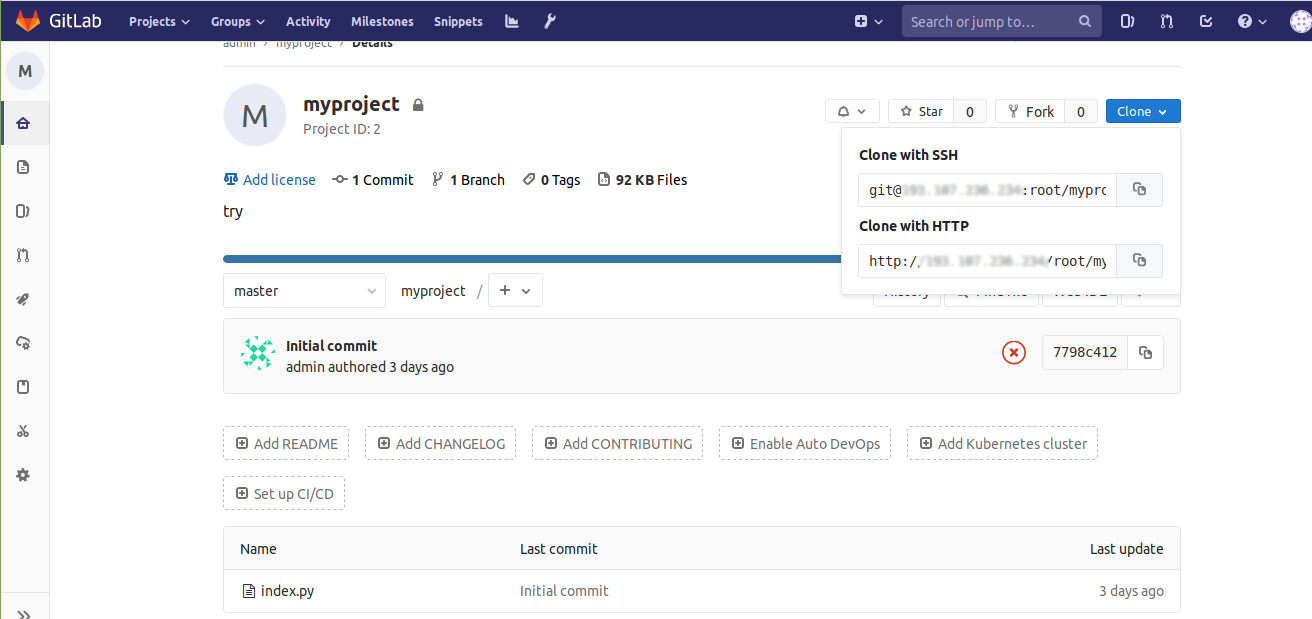Open the Initial commit title link

point(331,346)
